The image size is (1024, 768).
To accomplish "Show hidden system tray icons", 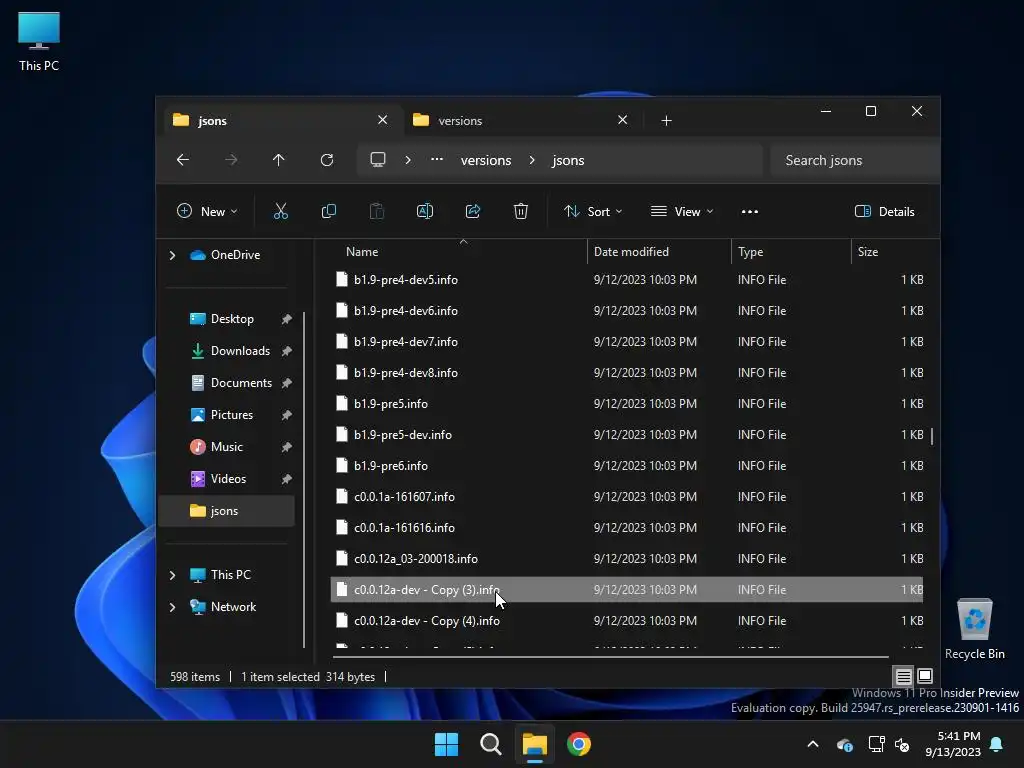I will (813, 744).
